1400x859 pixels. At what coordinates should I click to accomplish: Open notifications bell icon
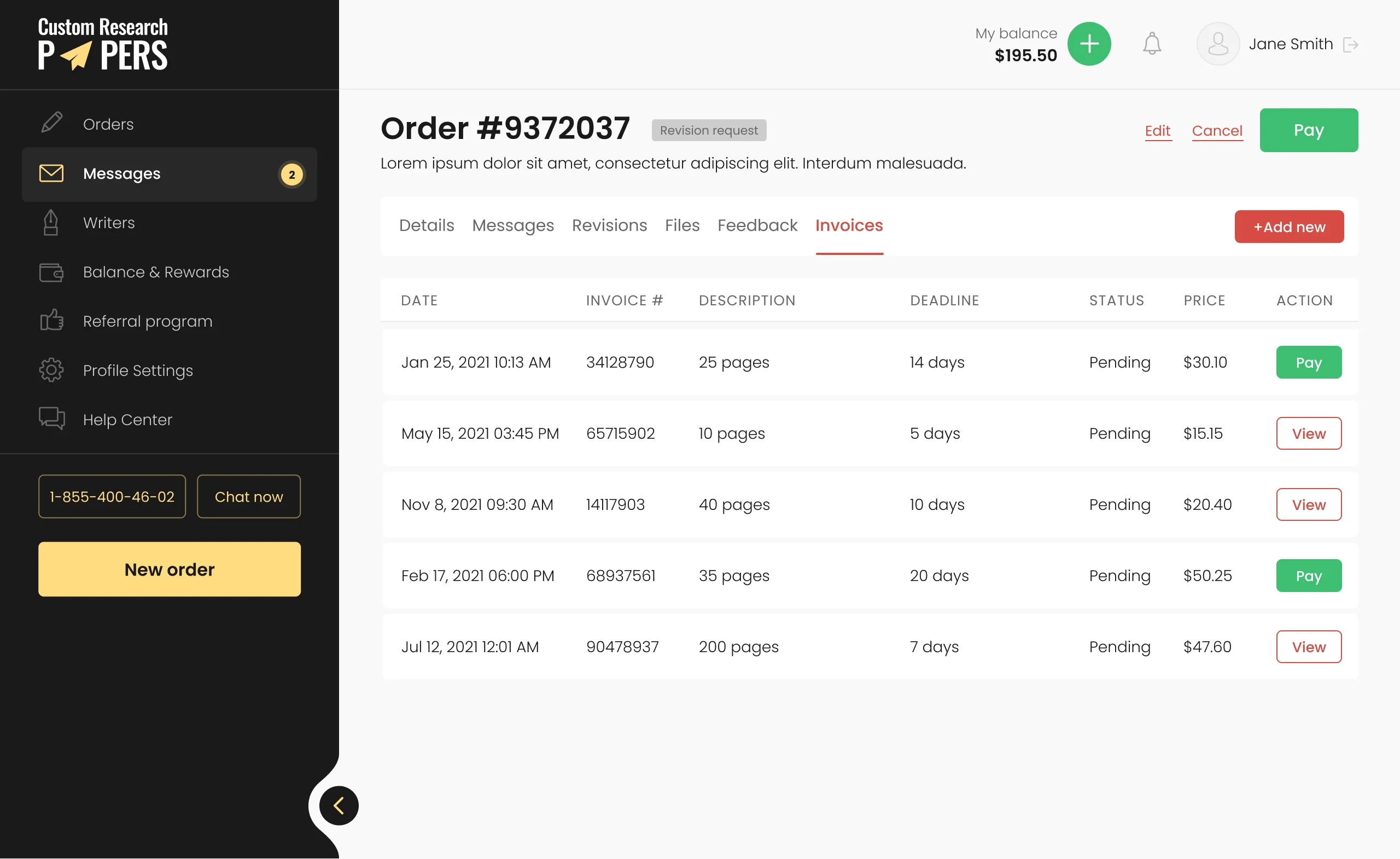click(x=1152, y=44)
